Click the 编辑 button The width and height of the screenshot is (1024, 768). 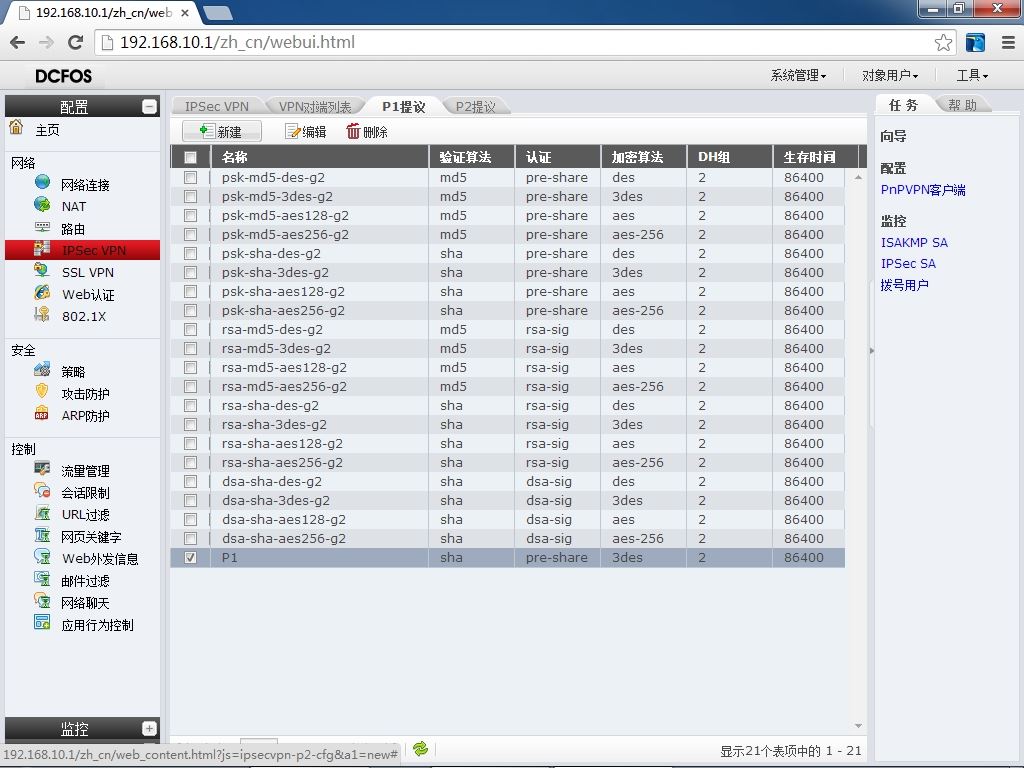pyautogui.click(x=306, y=132)
